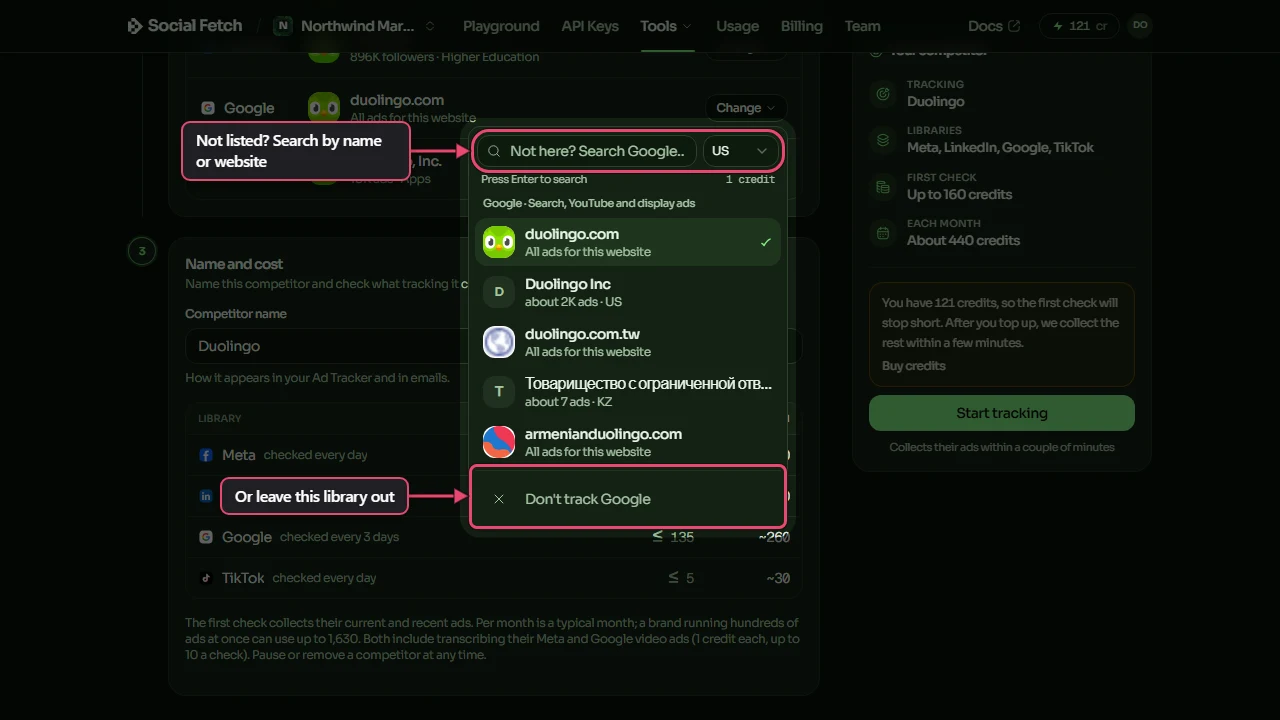
Task: Click the Meta library icon
Action: (x=206, y=455)
